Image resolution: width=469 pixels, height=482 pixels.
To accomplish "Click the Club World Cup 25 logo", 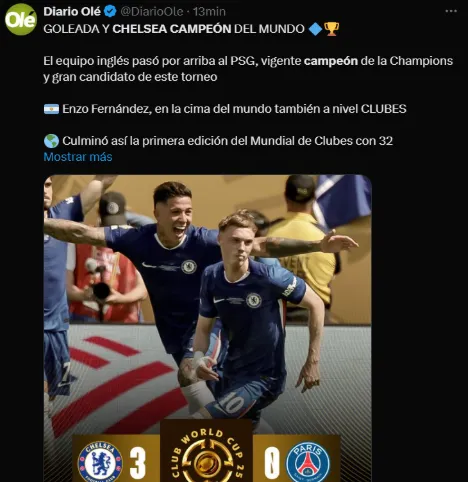I will pos(207,457).
